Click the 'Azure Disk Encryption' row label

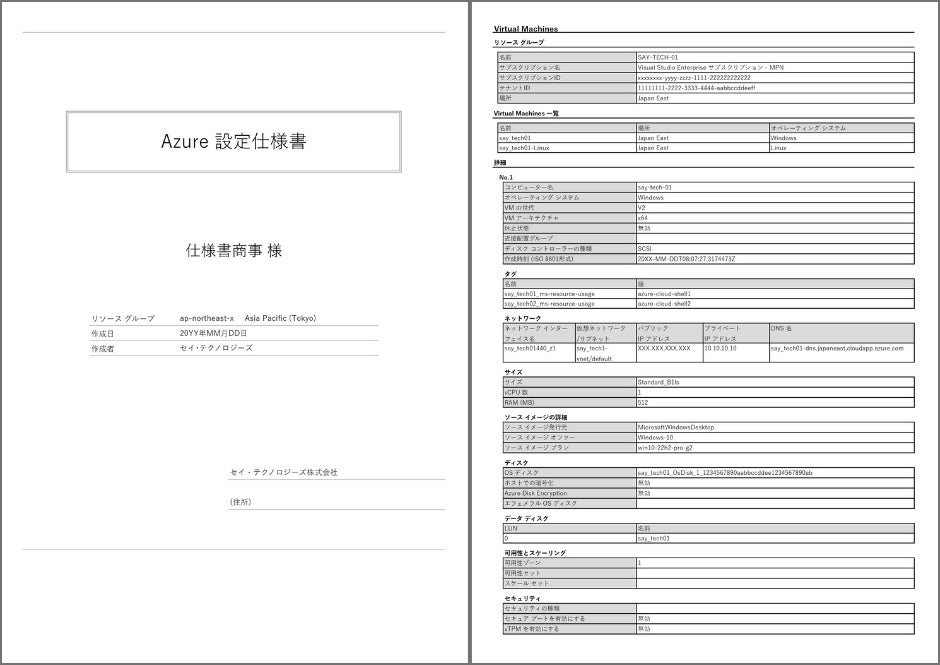pos(535,494)
